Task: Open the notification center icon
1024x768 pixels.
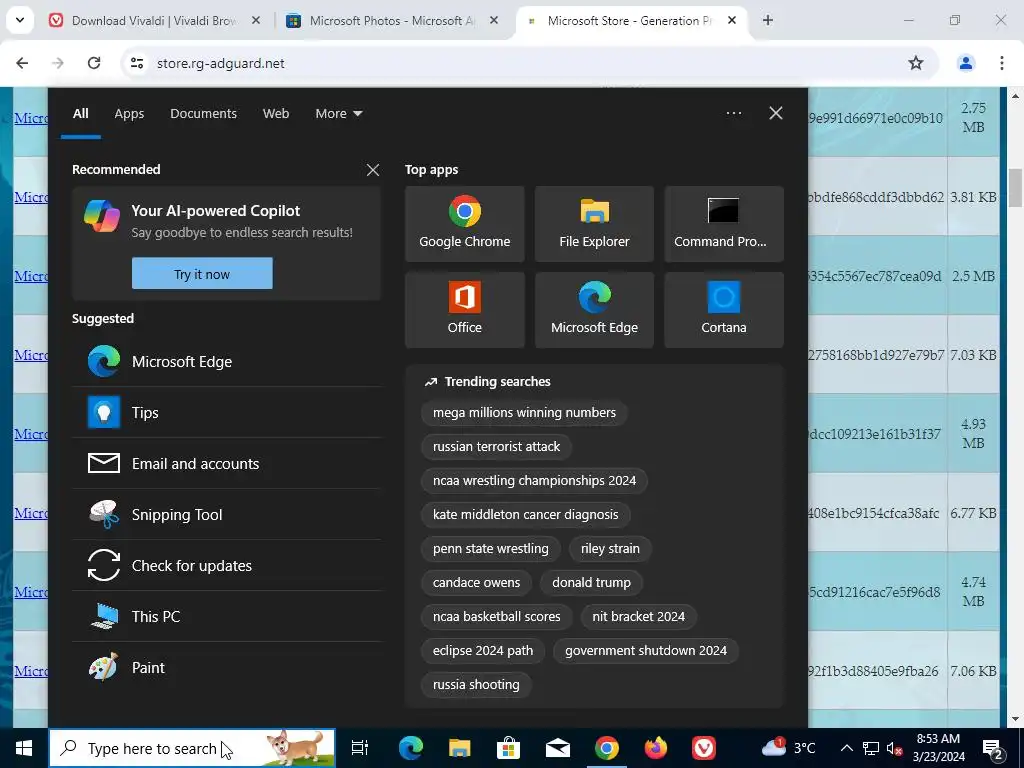Action: click(993, 748)
